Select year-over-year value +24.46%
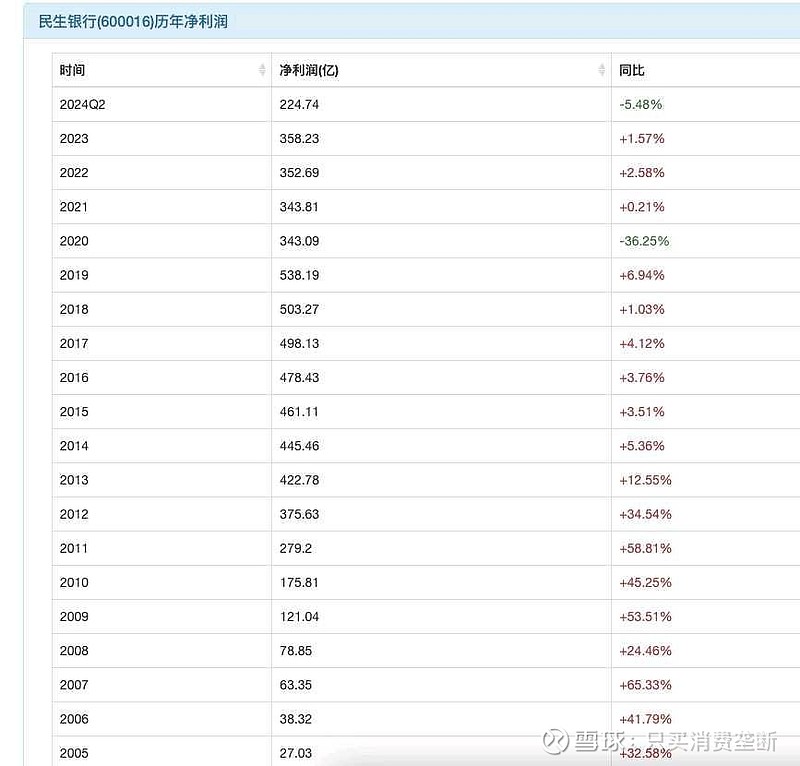This screenshot has height=766, width=800. tap(645, 652)
